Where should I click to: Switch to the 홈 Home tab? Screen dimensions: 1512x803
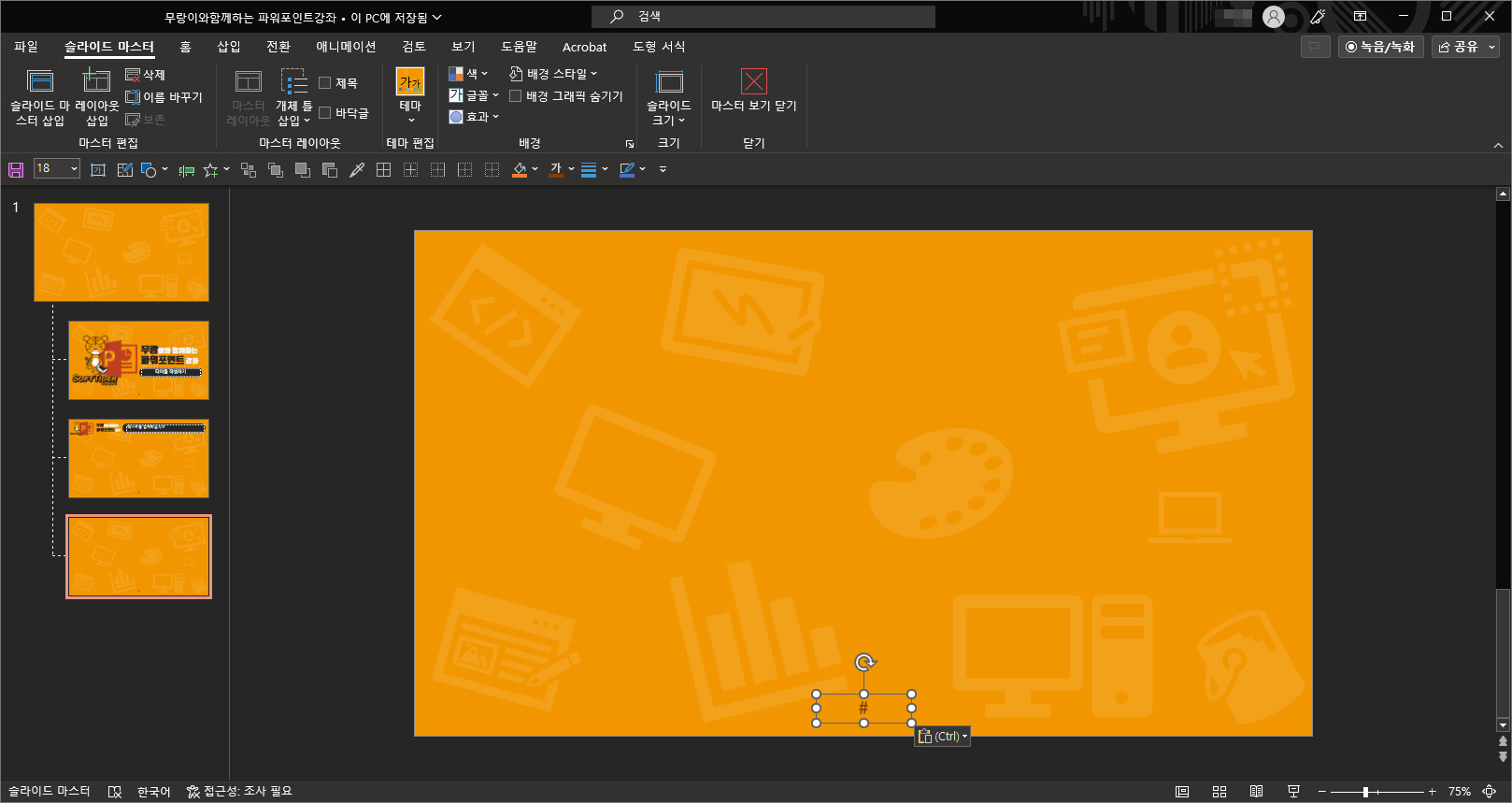185,47
